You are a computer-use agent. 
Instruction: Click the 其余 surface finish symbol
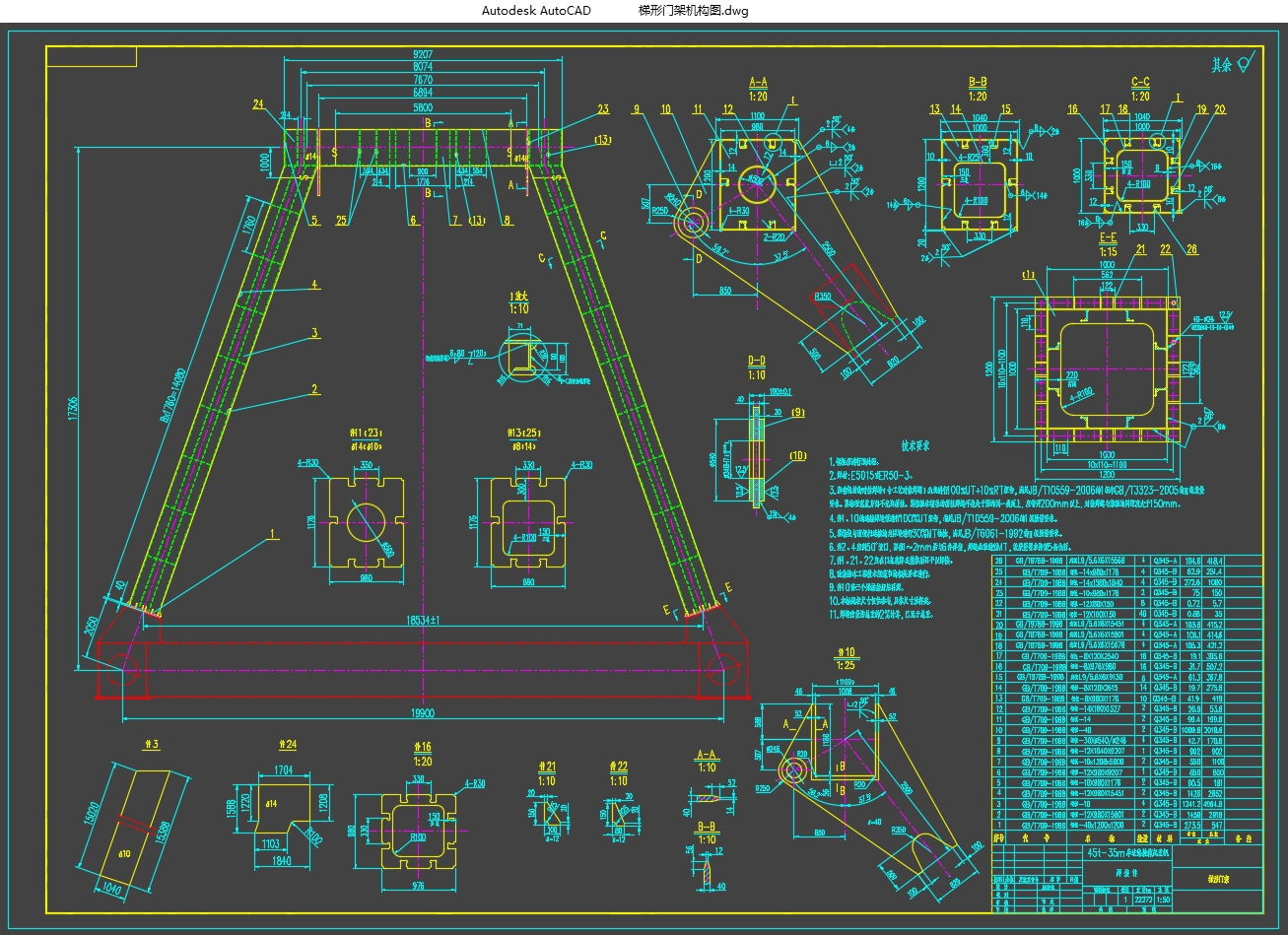point(1233,66)
